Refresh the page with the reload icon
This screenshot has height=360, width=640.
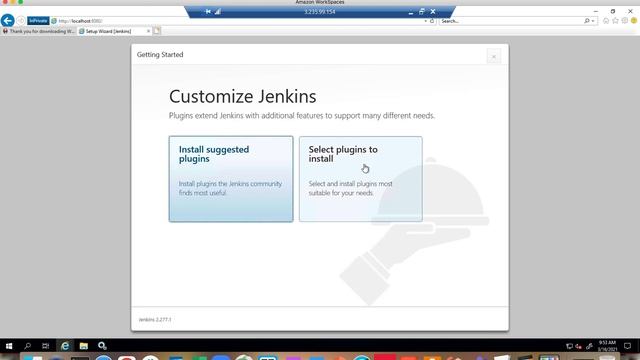click(x=432, y=21)
